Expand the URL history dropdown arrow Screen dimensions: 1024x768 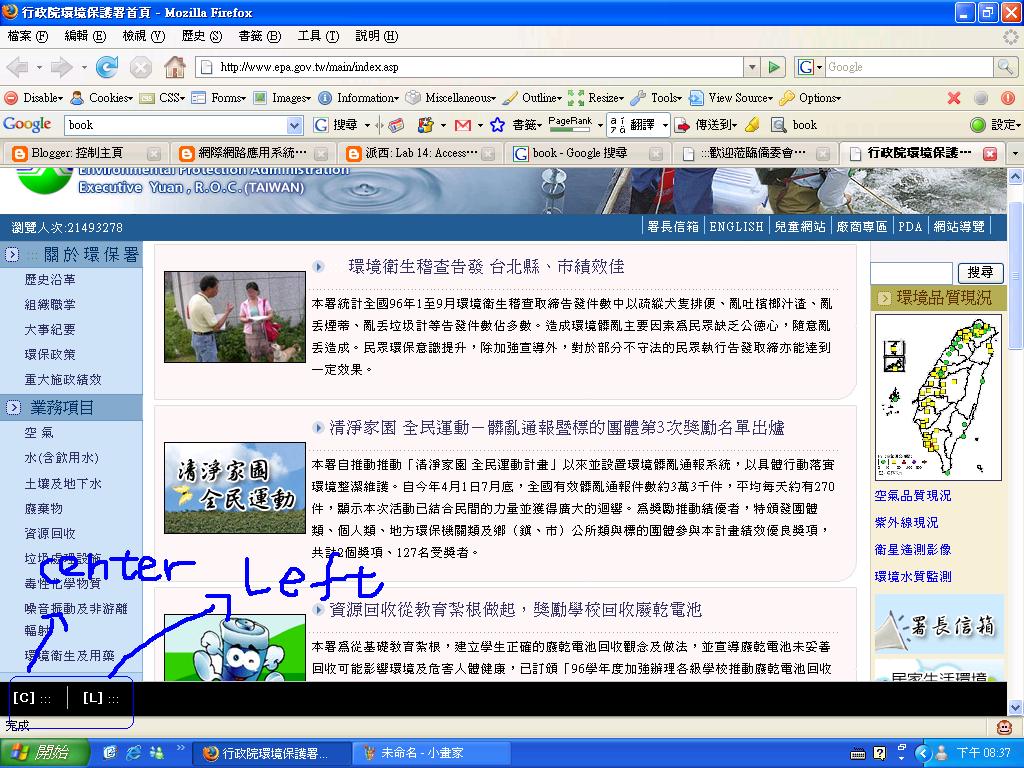(752, 67)
